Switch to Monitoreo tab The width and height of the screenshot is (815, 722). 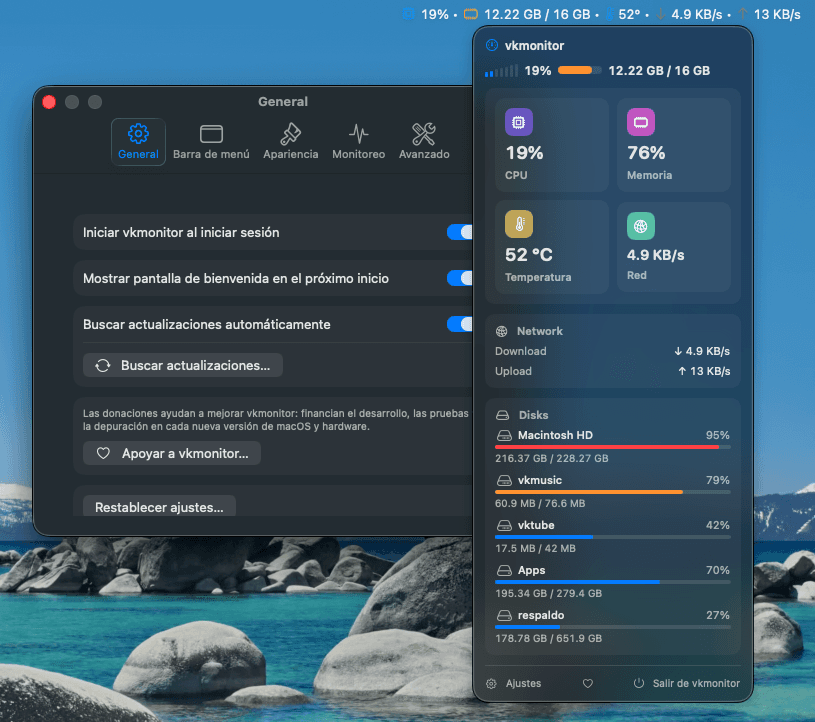pos(359,141)
